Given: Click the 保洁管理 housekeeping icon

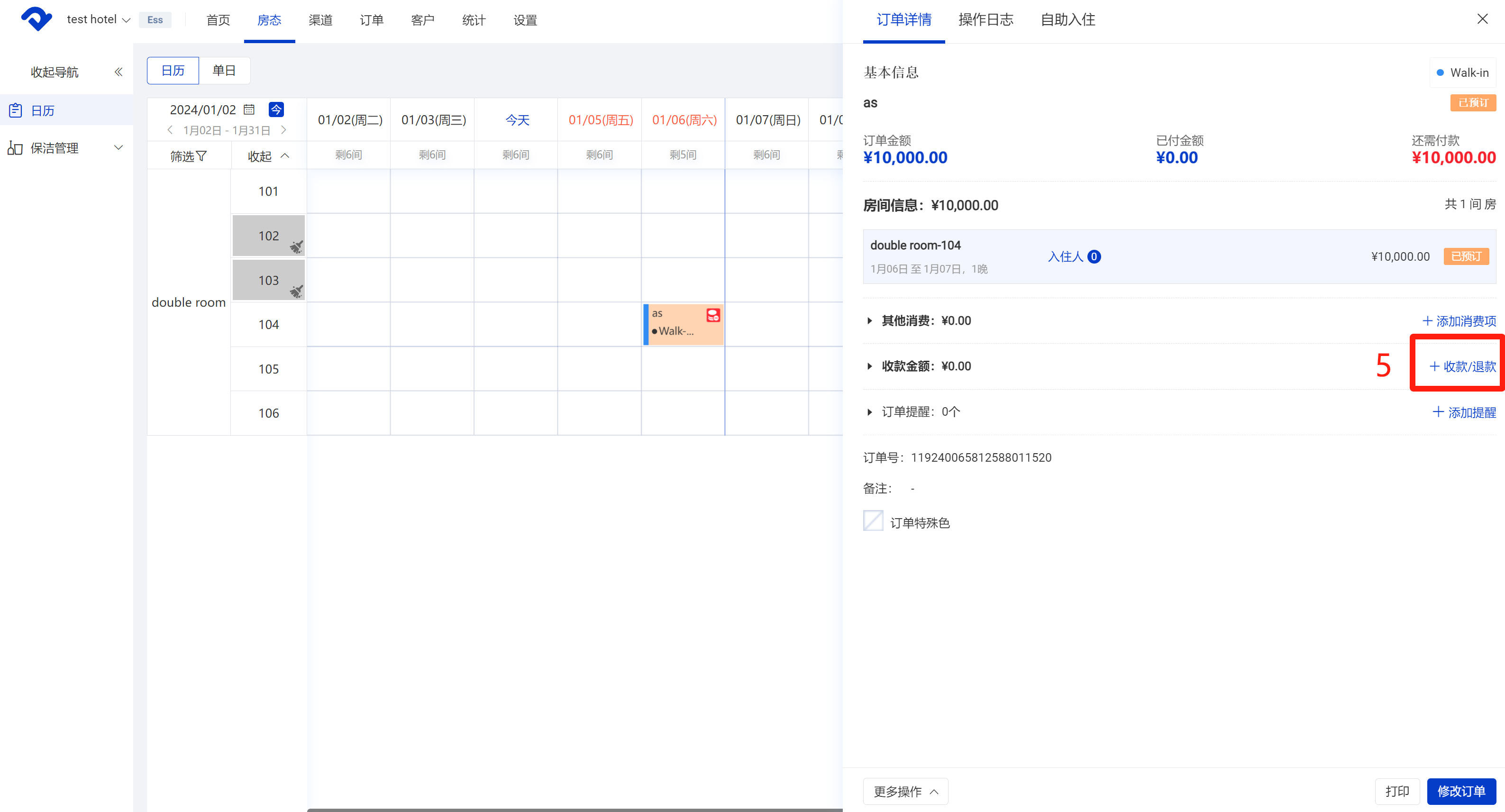Looking at the screenshot, I should [15, 148].
